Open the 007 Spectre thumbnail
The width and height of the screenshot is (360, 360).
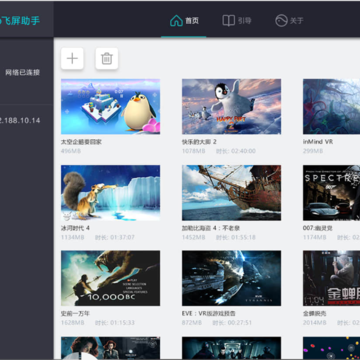pos(331,193)
